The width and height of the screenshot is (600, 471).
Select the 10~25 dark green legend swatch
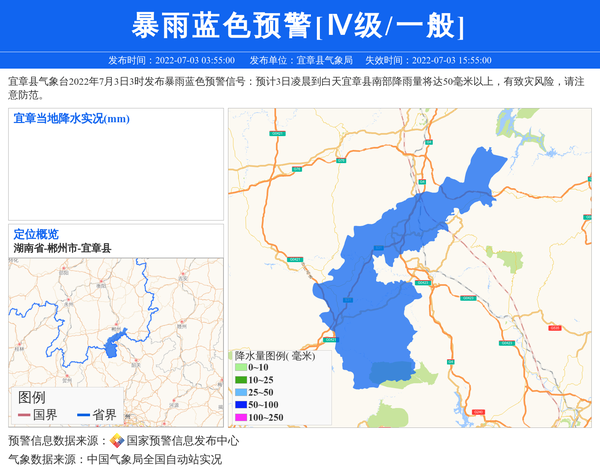point(240,380)
